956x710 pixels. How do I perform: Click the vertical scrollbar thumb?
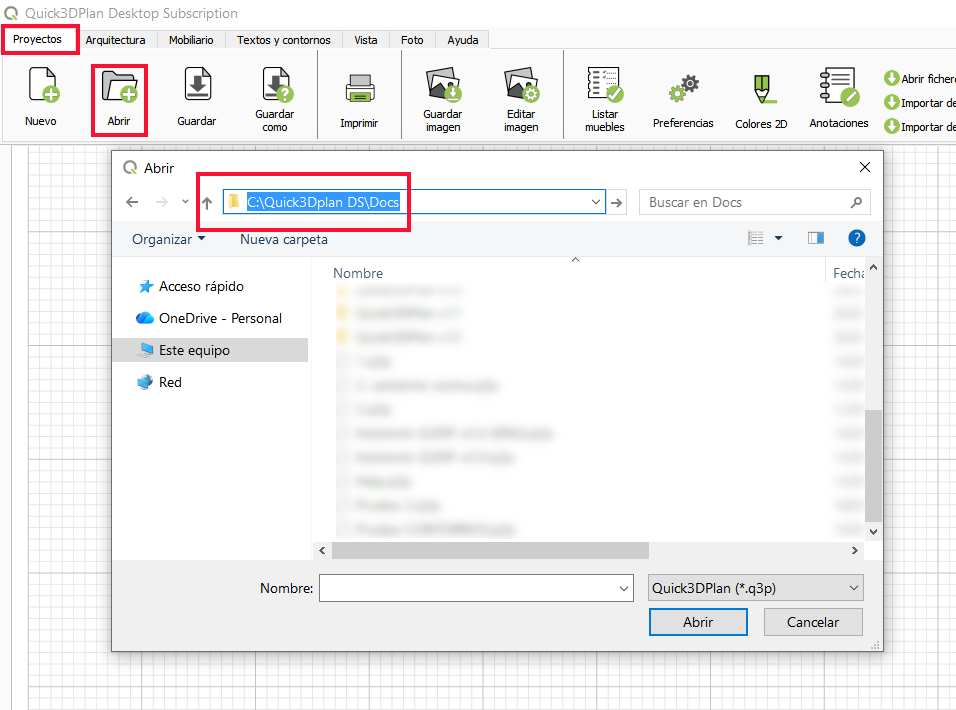pyautogui.click(x=873, y=466)
